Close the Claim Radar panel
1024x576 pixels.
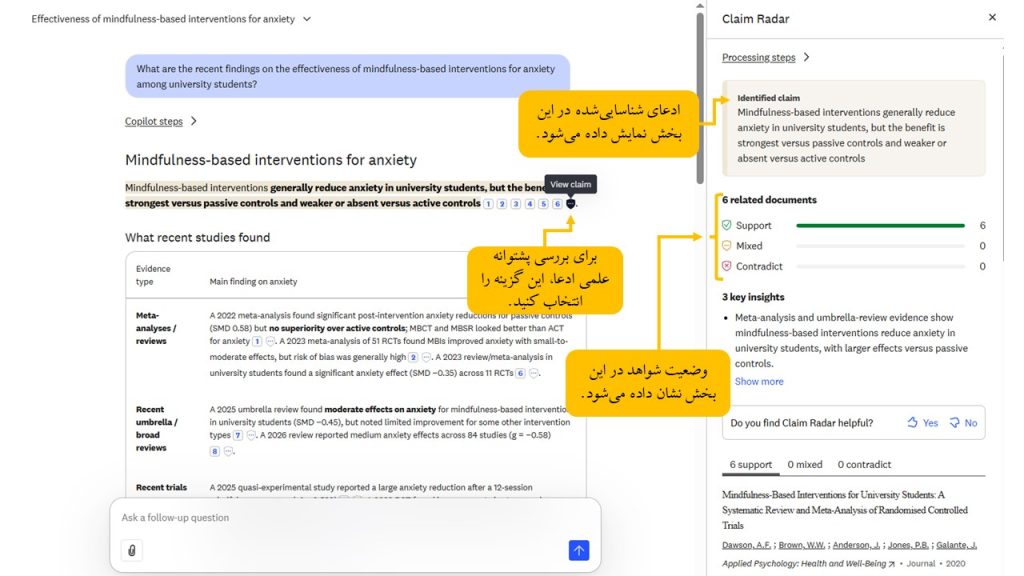pos(992,18)
